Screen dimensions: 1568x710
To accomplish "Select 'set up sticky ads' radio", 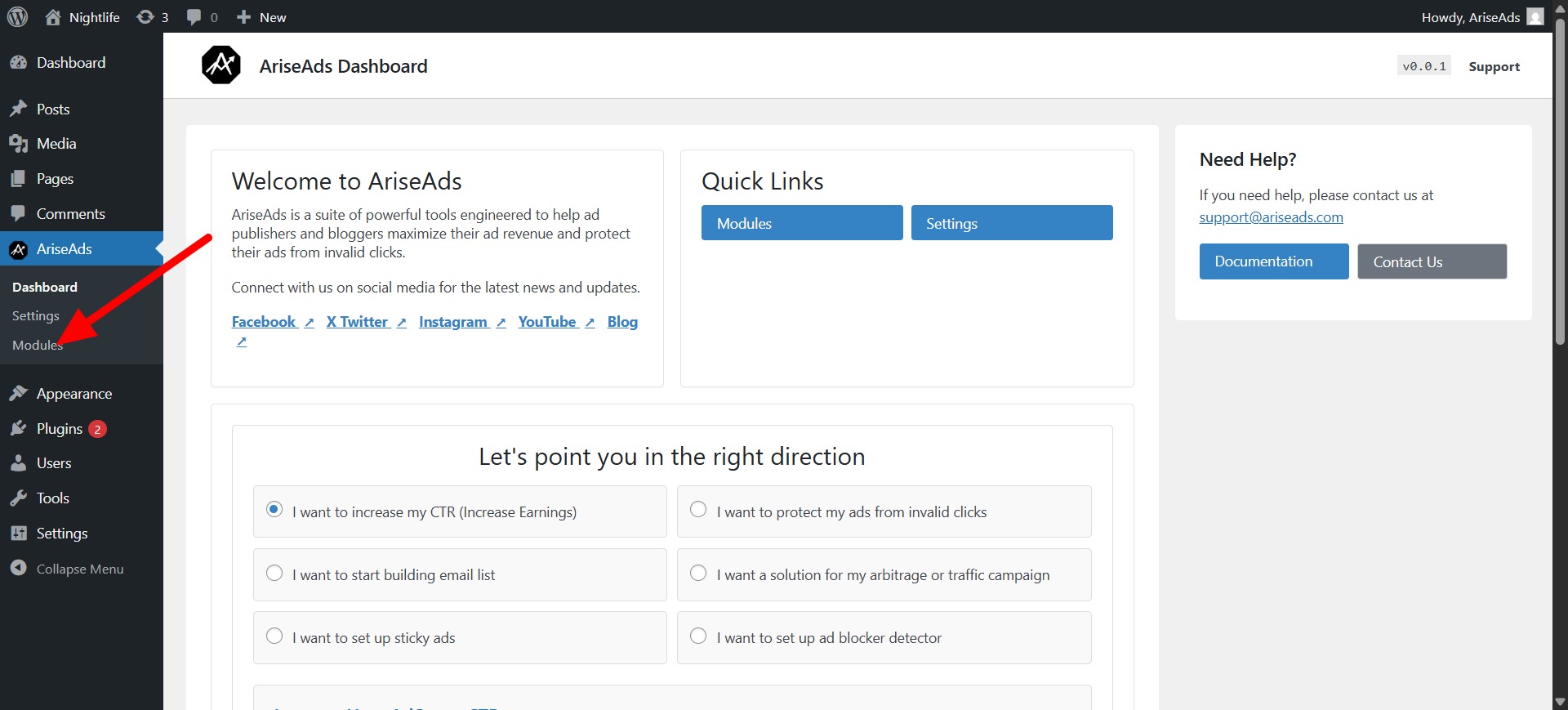I will tap(274, 636).
